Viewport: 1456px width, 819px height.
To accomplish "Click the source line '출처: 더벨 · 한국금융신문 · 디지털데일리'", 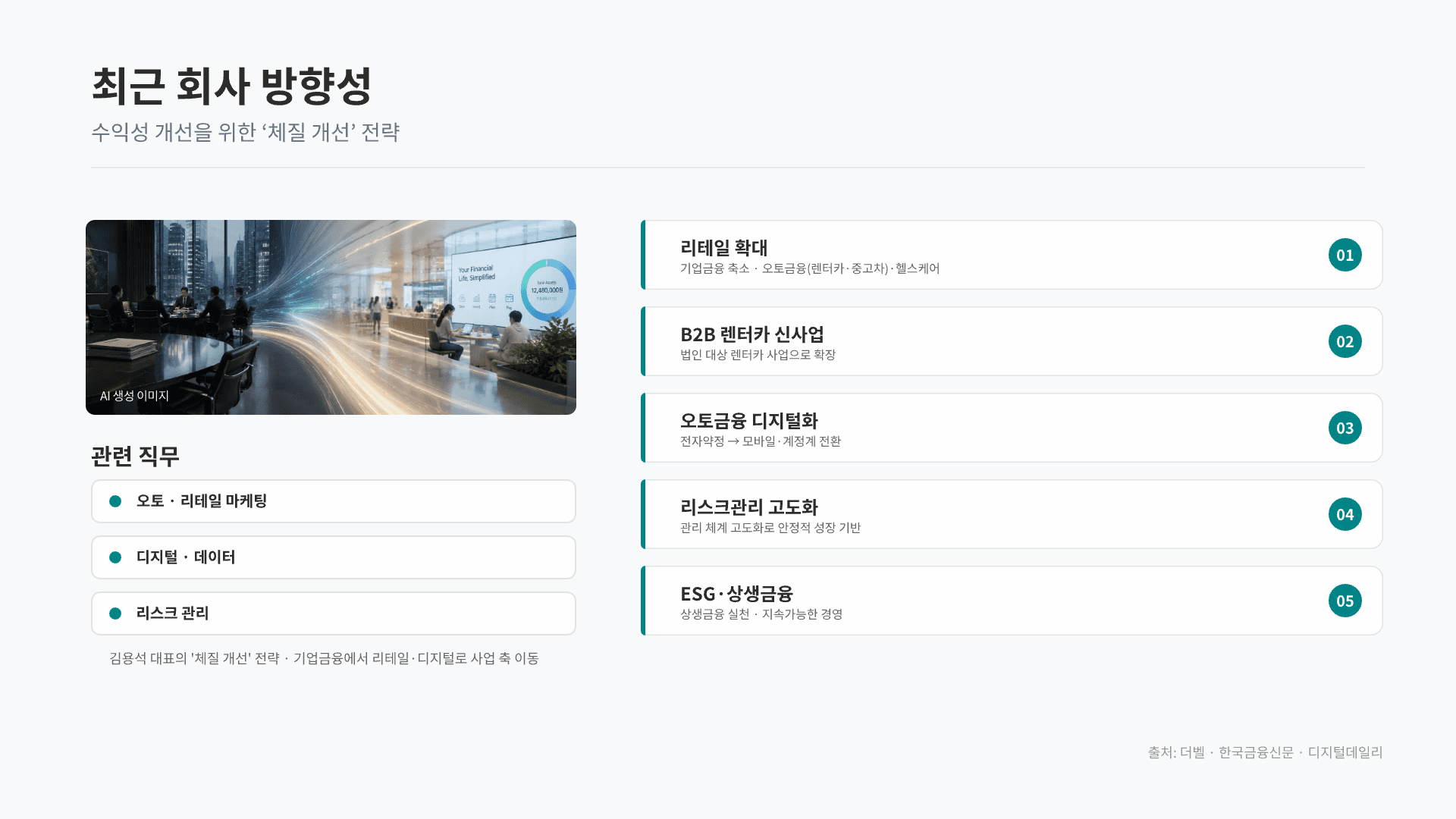I will (1265, 752).
